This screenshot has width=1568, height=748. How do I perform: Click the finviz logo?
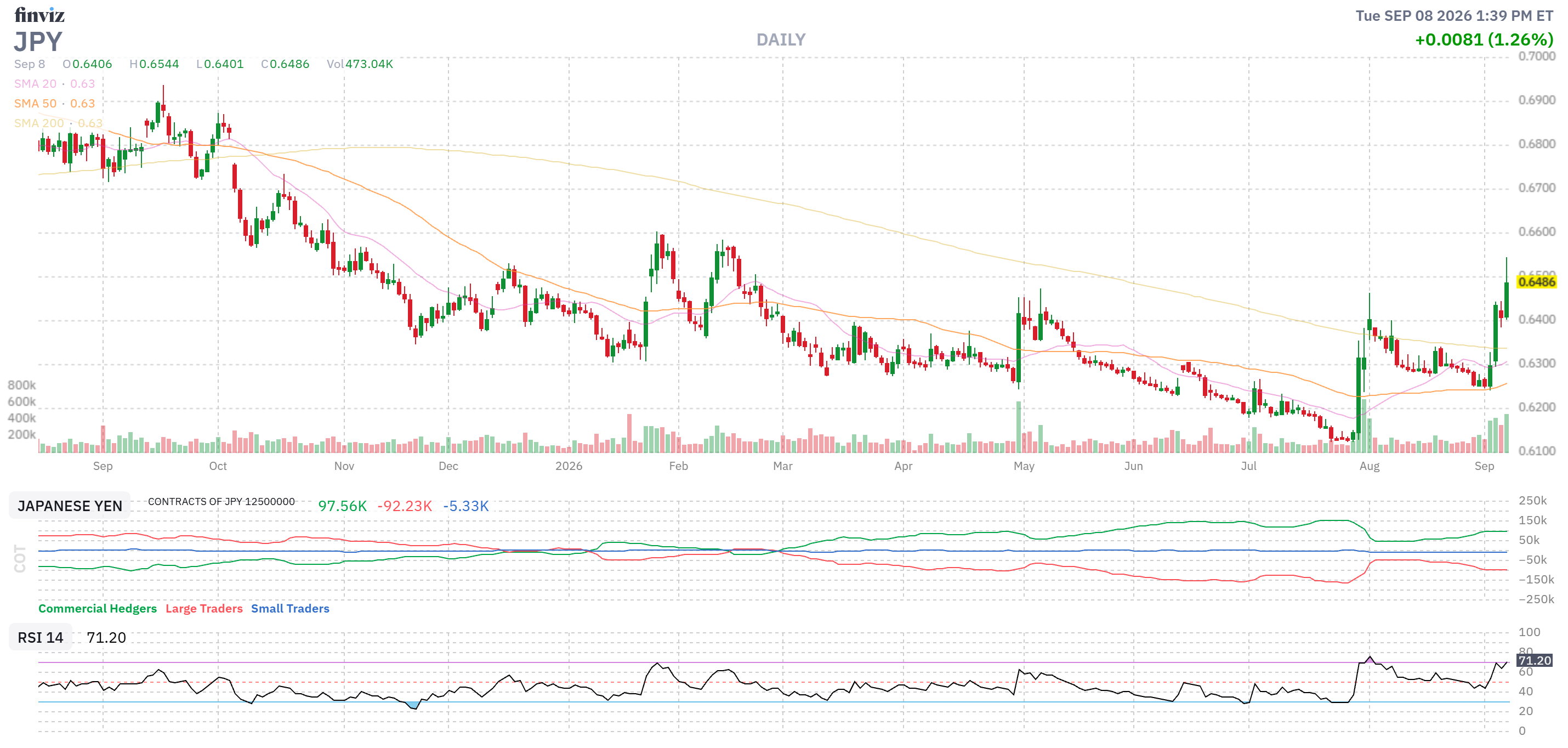[x=39, y=15]
